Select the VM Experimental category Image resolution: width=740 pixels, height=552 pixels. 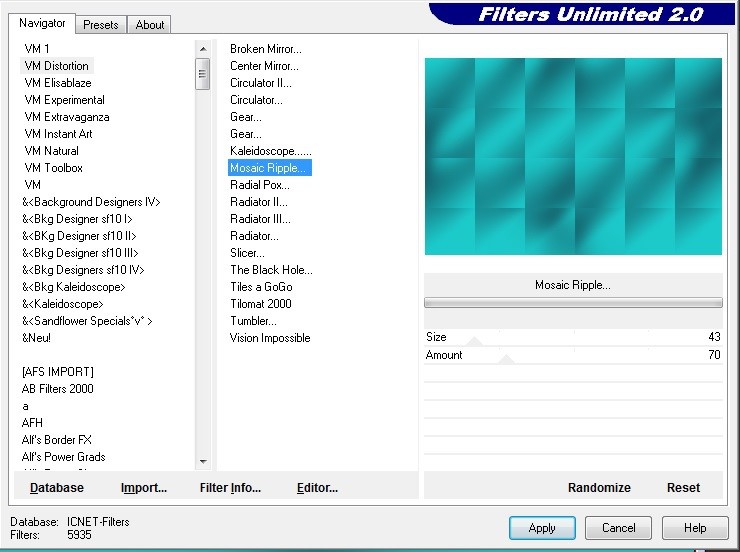[65, 100]
